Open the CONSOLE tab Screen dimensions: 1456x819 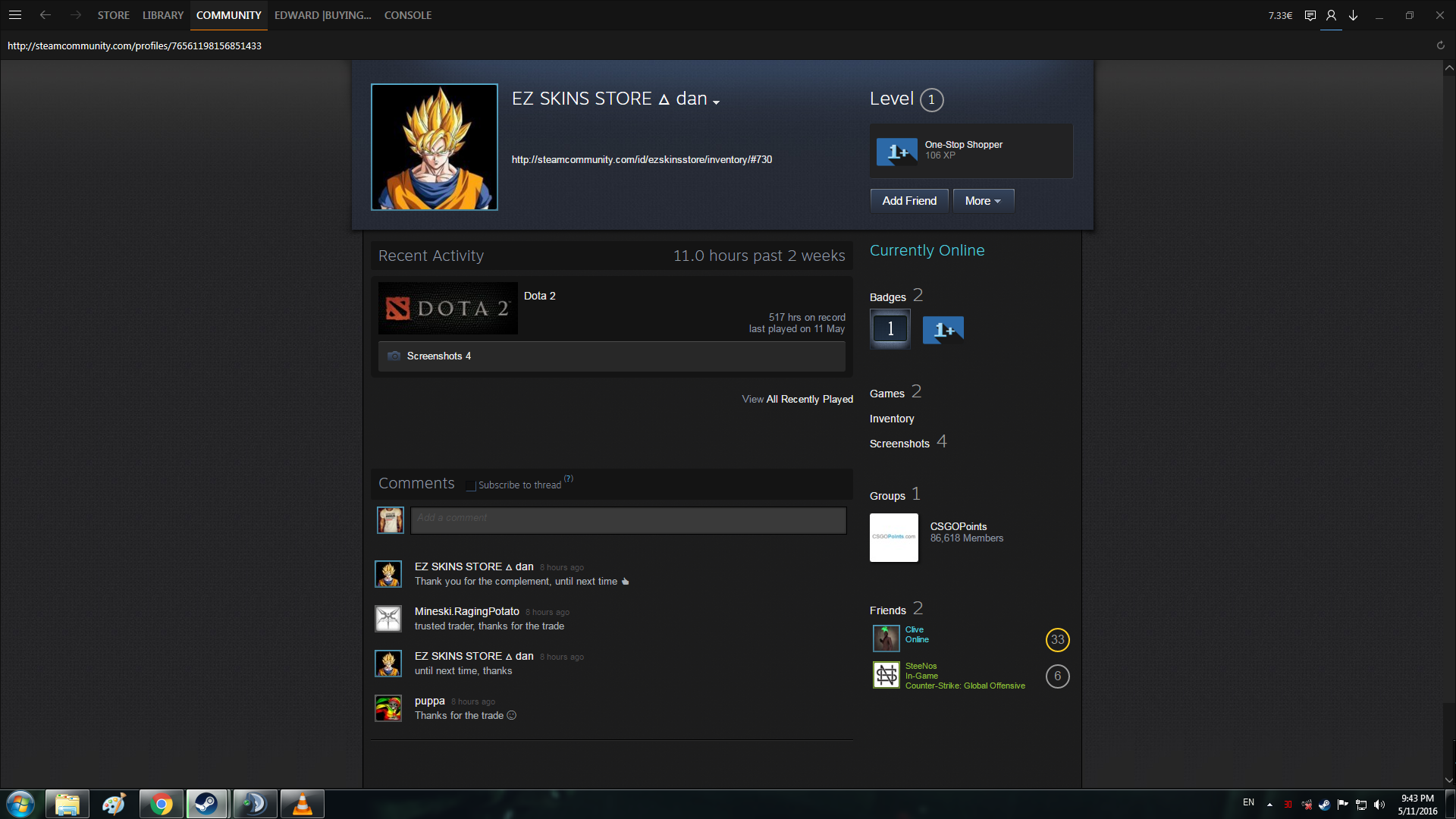407,15
